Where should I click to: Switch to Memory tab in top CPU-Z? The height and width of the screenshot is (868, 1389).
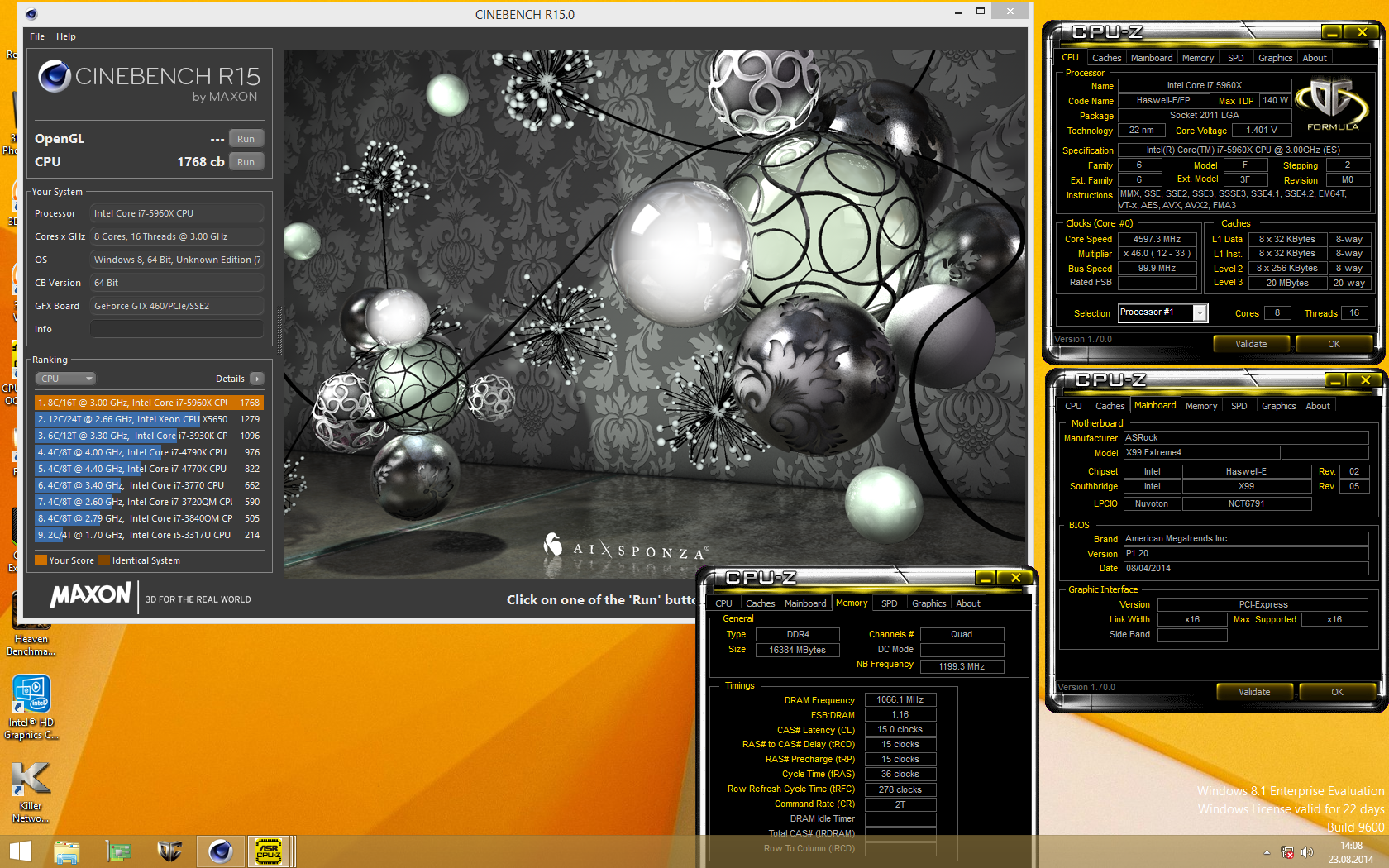point(1198,58)
